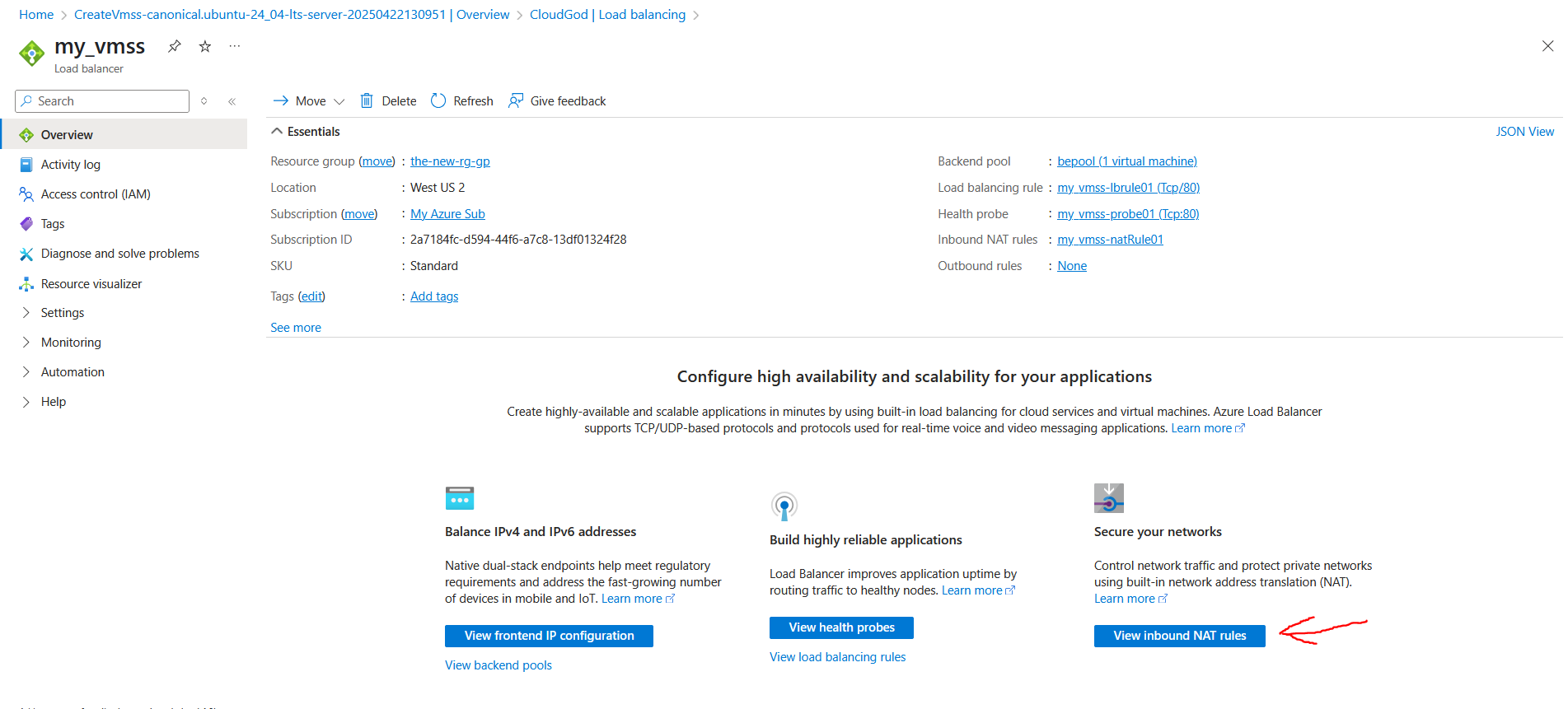Viewport: 1568px width, 709px height.
Task: Click the West US 2 location value
Action: point(438,188)
